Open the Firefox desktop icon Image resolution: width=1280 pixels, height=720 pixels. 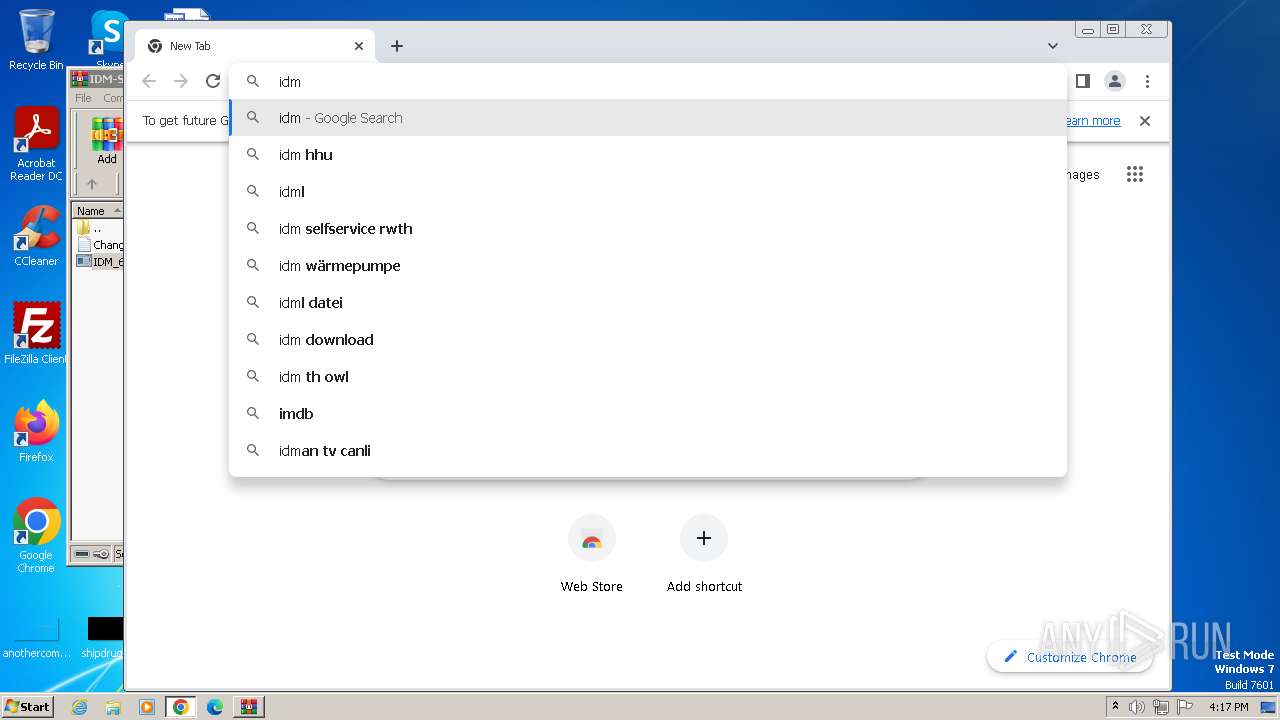36,431
